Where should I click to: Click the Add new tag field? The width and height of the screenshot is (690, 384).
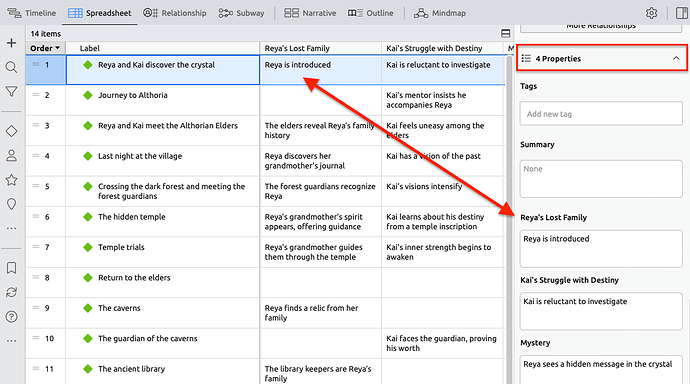[601, 114]
